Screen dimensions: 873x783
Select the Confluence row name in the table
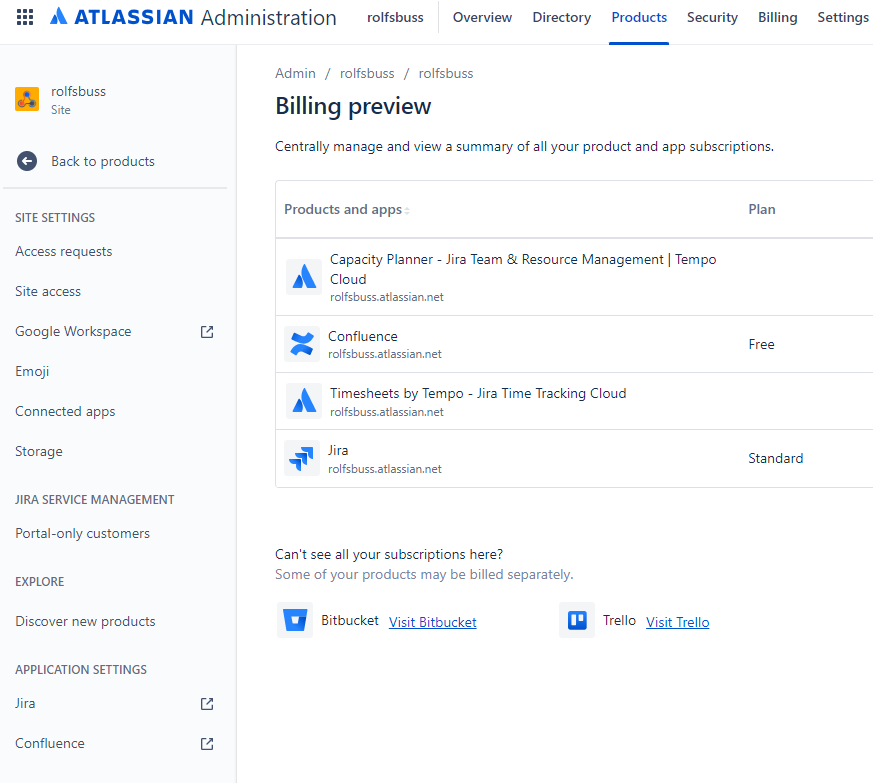[362, 336]
